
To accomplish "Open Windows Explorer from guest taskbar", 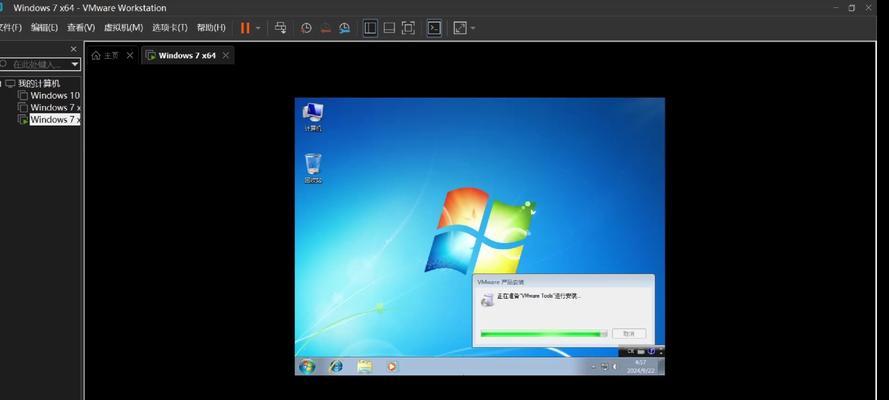I will tap(365, 367).
